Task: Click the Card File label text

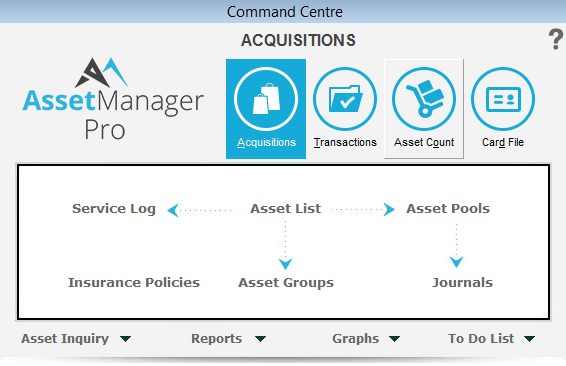Action: click(503, 143)
